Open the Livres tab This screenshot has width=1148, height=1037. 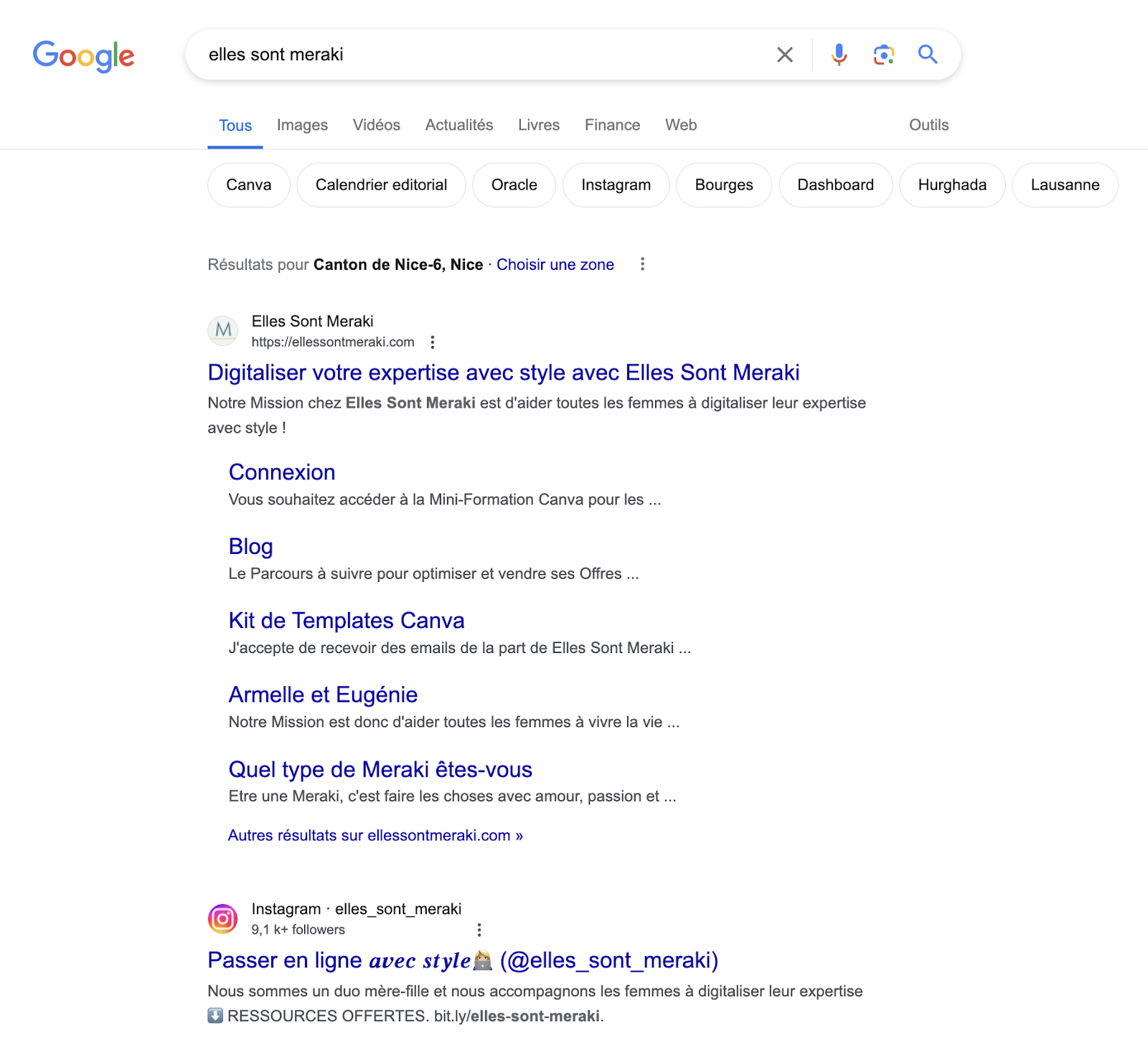539,125
